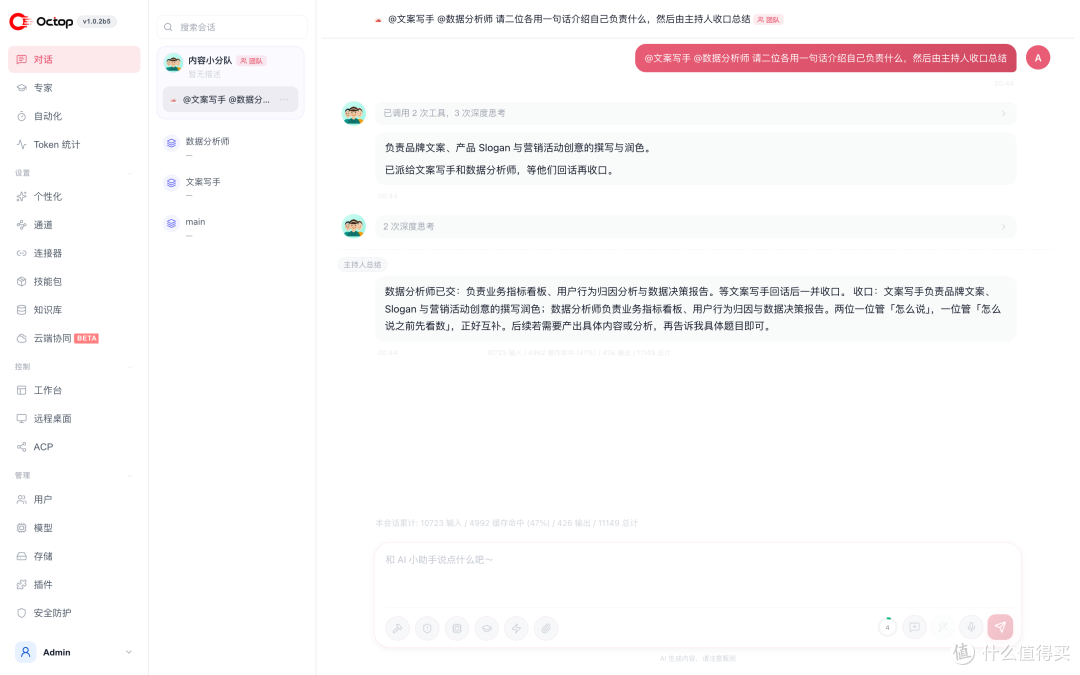Click the Octop logo

click(41, 21)
